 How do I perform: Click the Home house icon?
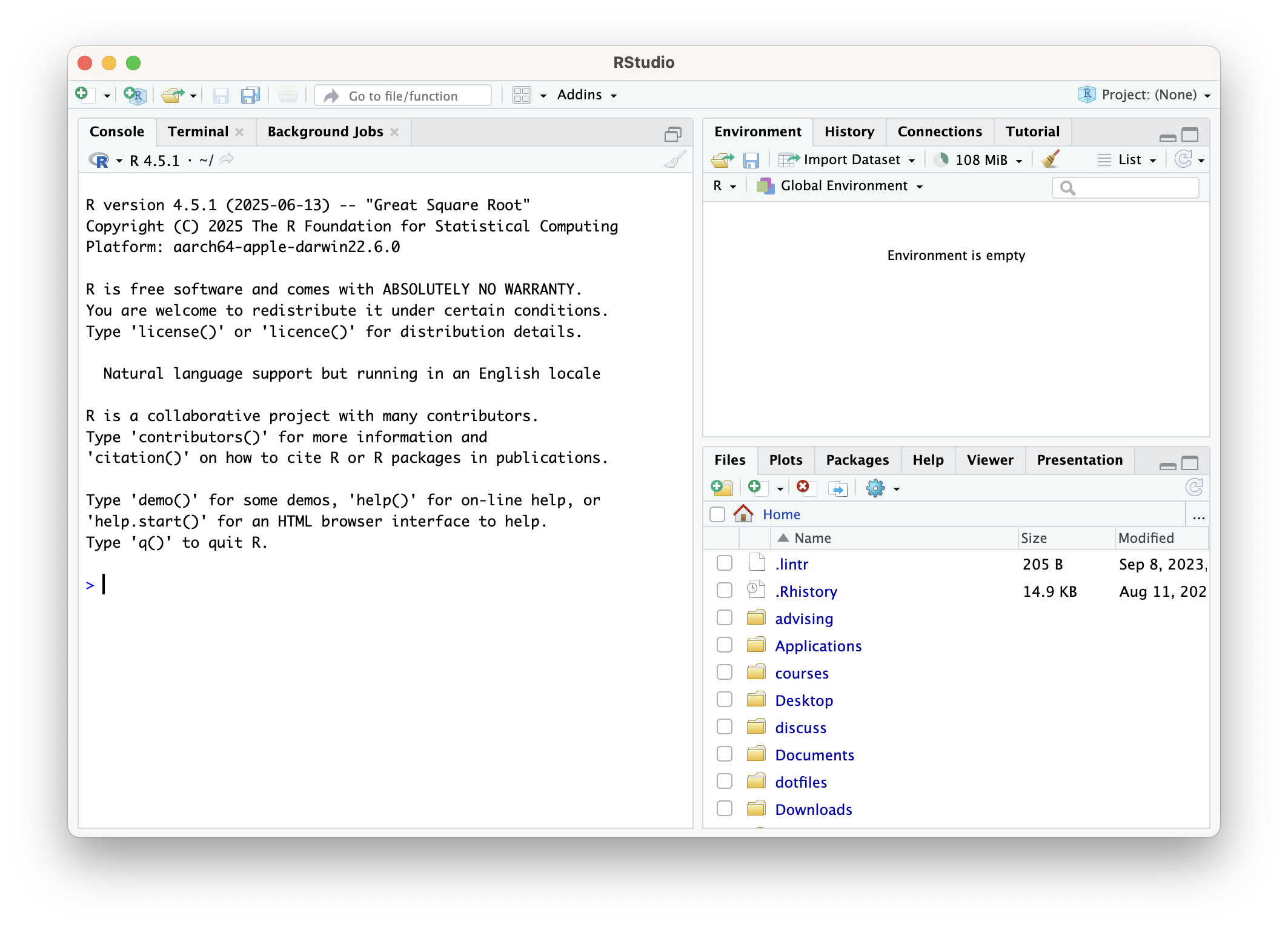click(743, 514)
